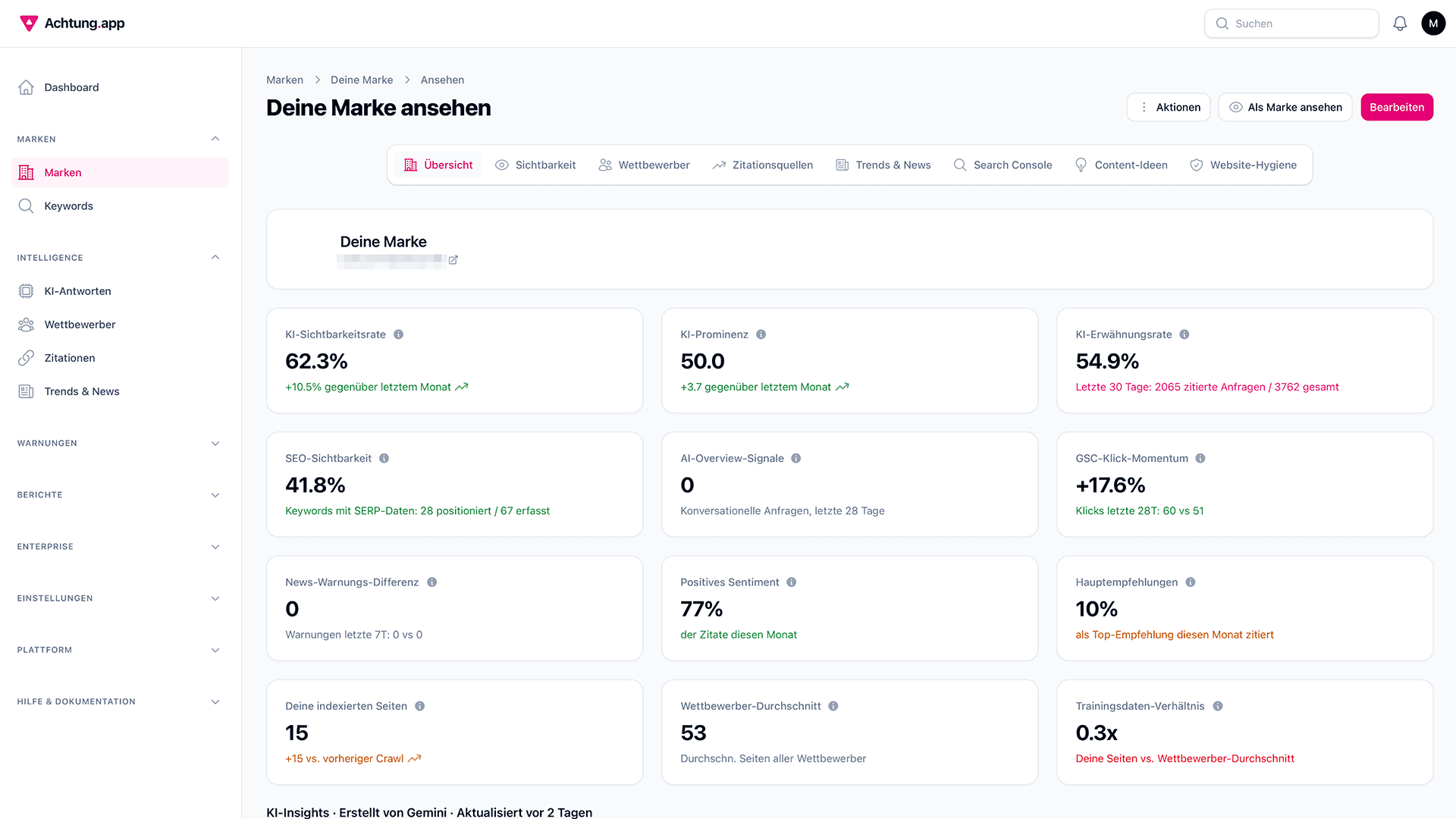The width and height of the screenshot is (1456, 819).
Task: Go to Marken breadcrumb link
Action: (x=284, y=80)
